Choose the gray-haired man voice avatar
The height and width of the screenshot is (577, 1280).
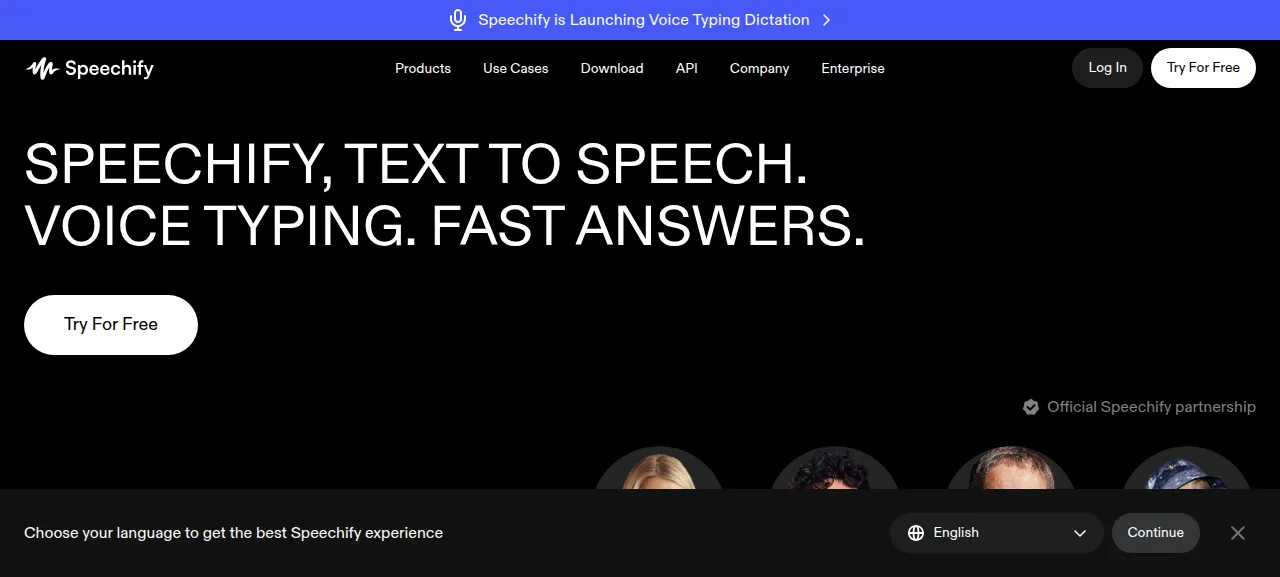[1010, 468]
